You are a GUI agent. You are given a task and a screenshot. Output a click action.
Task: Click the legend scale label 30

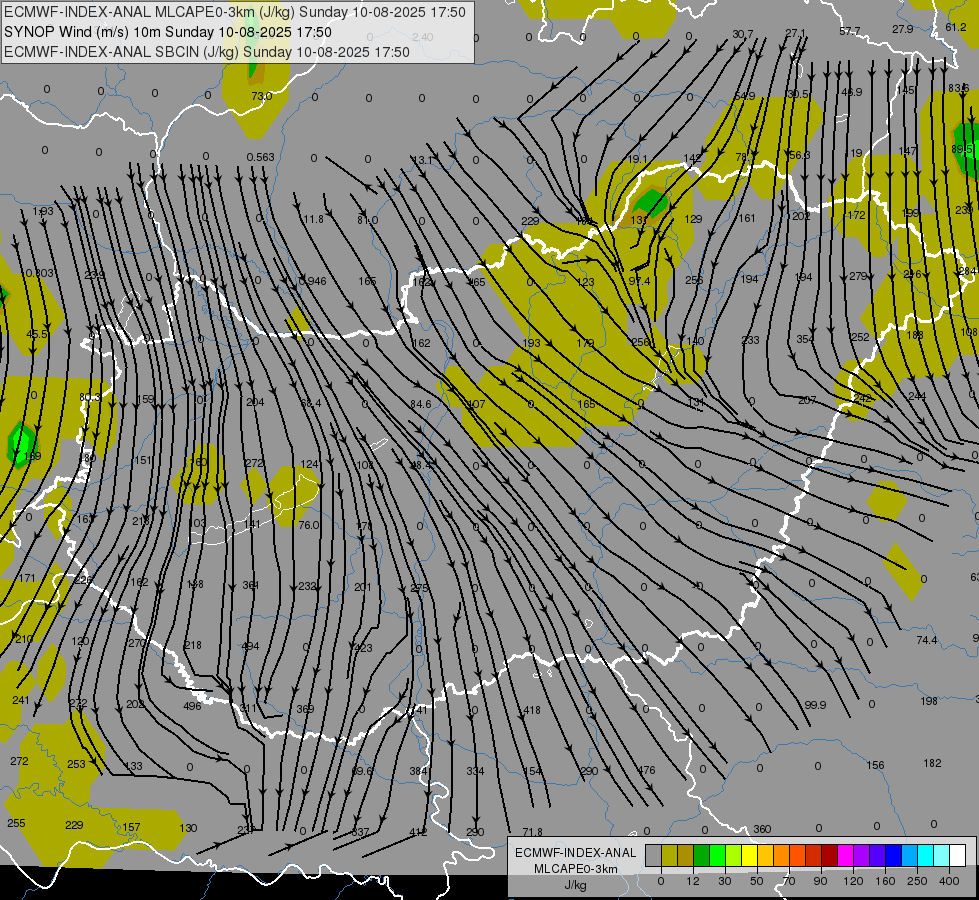[x=724, y=881]
